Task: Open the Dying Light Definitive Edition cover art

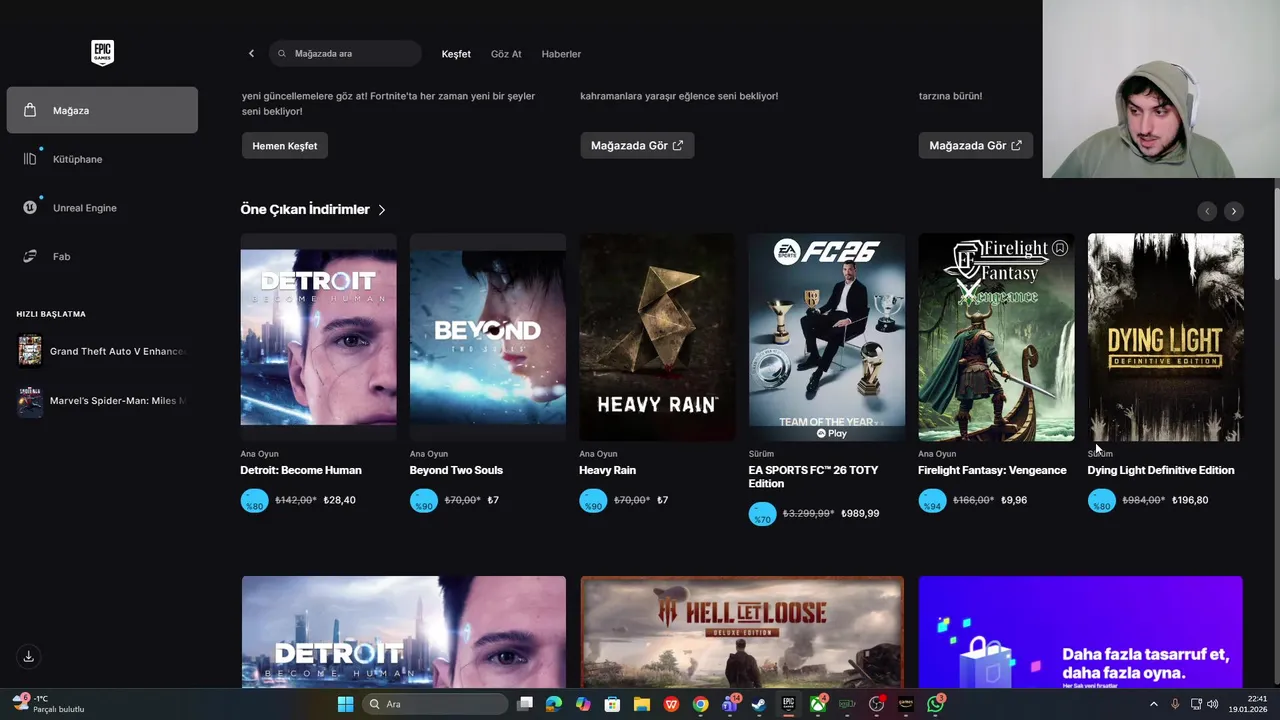Action: [x=1166, y=337]
